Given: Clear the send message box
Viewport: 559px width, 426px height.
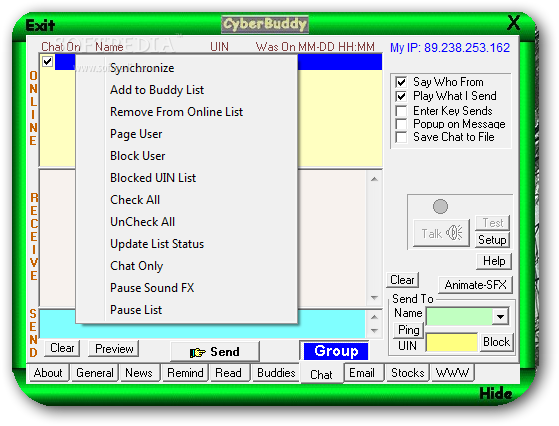Looking at the screenshot, I should tap(62, 348).
